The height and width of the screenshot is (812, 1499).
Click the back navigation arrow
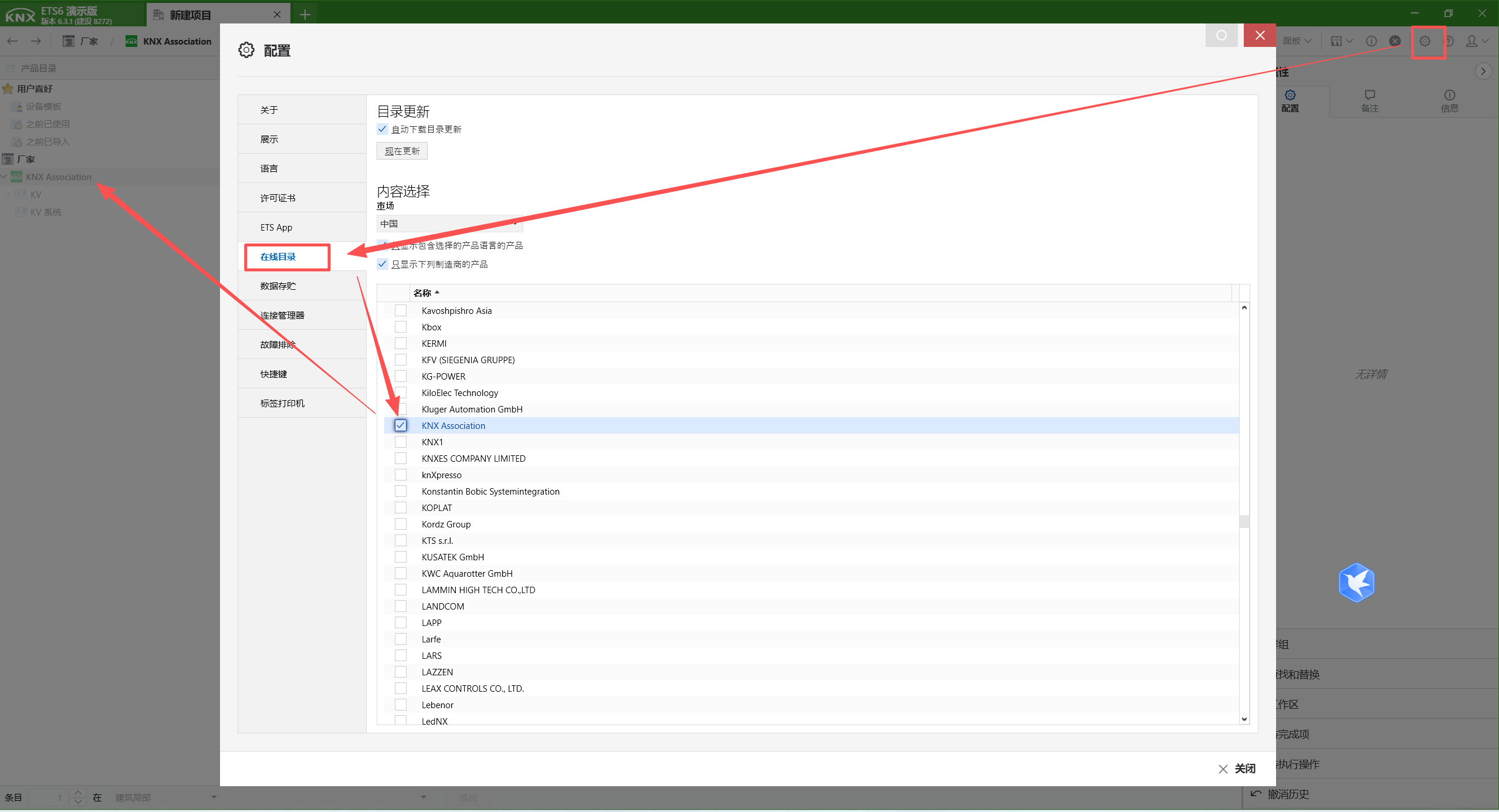click(x=12, y=41)
